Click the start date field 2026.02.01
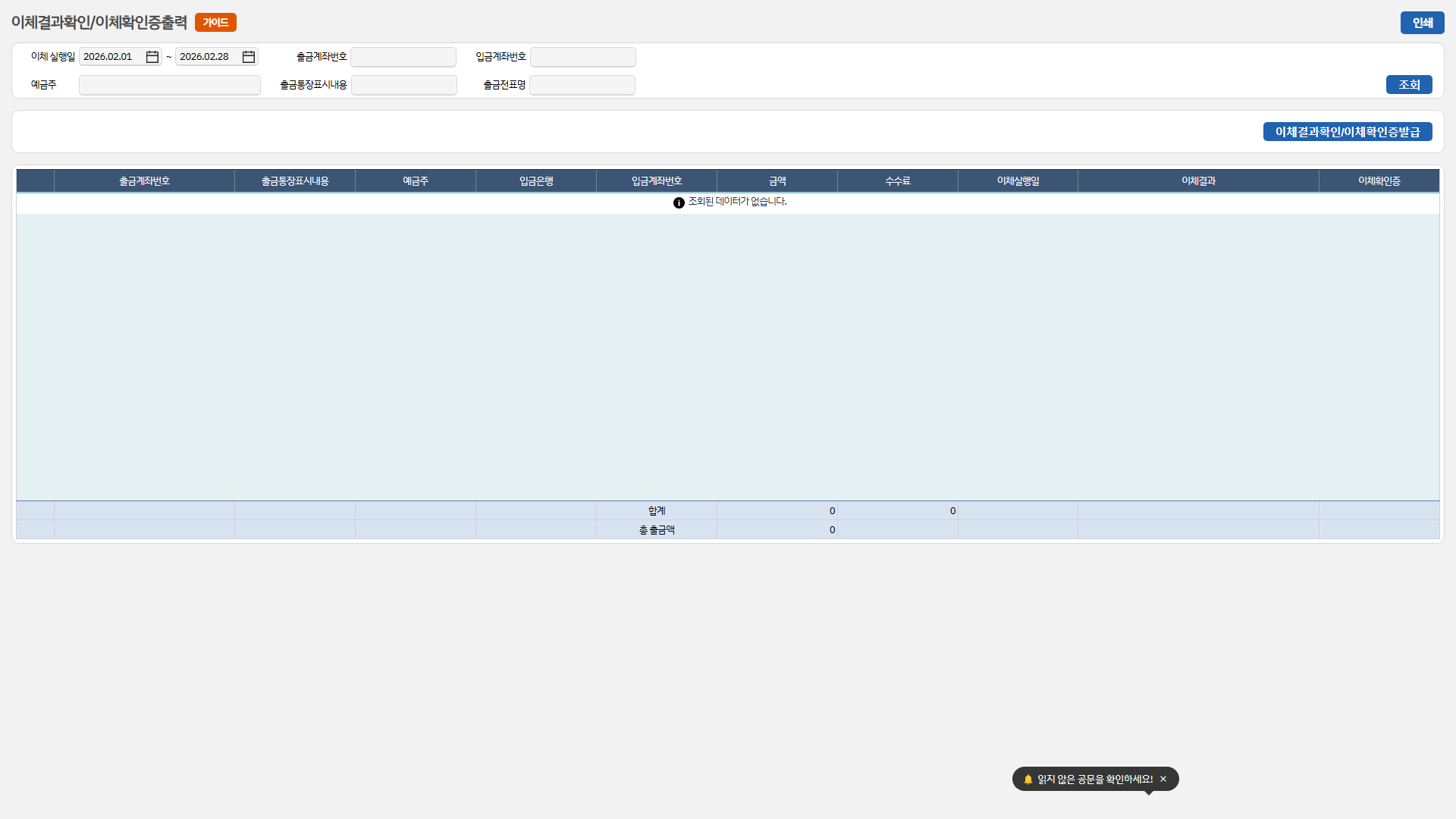Screen dimensions: 1456x819 pos(112,57)
